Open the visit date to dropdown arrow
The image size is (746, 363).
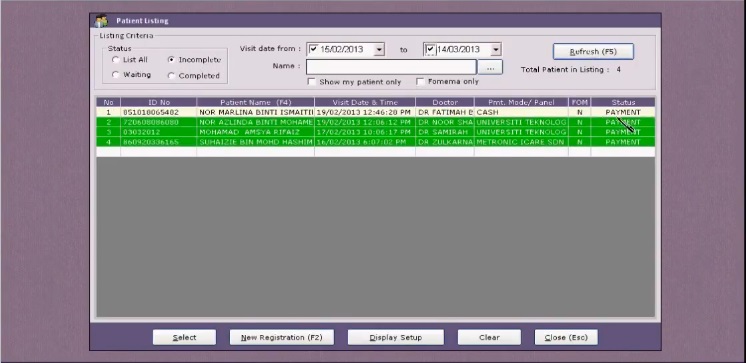[x=496, y=49]
